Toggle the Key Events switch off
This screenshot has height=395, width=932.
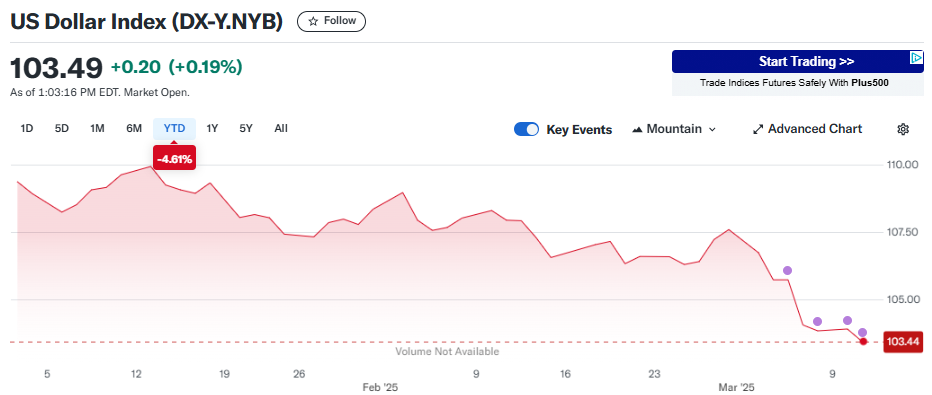tap(526, 129)
